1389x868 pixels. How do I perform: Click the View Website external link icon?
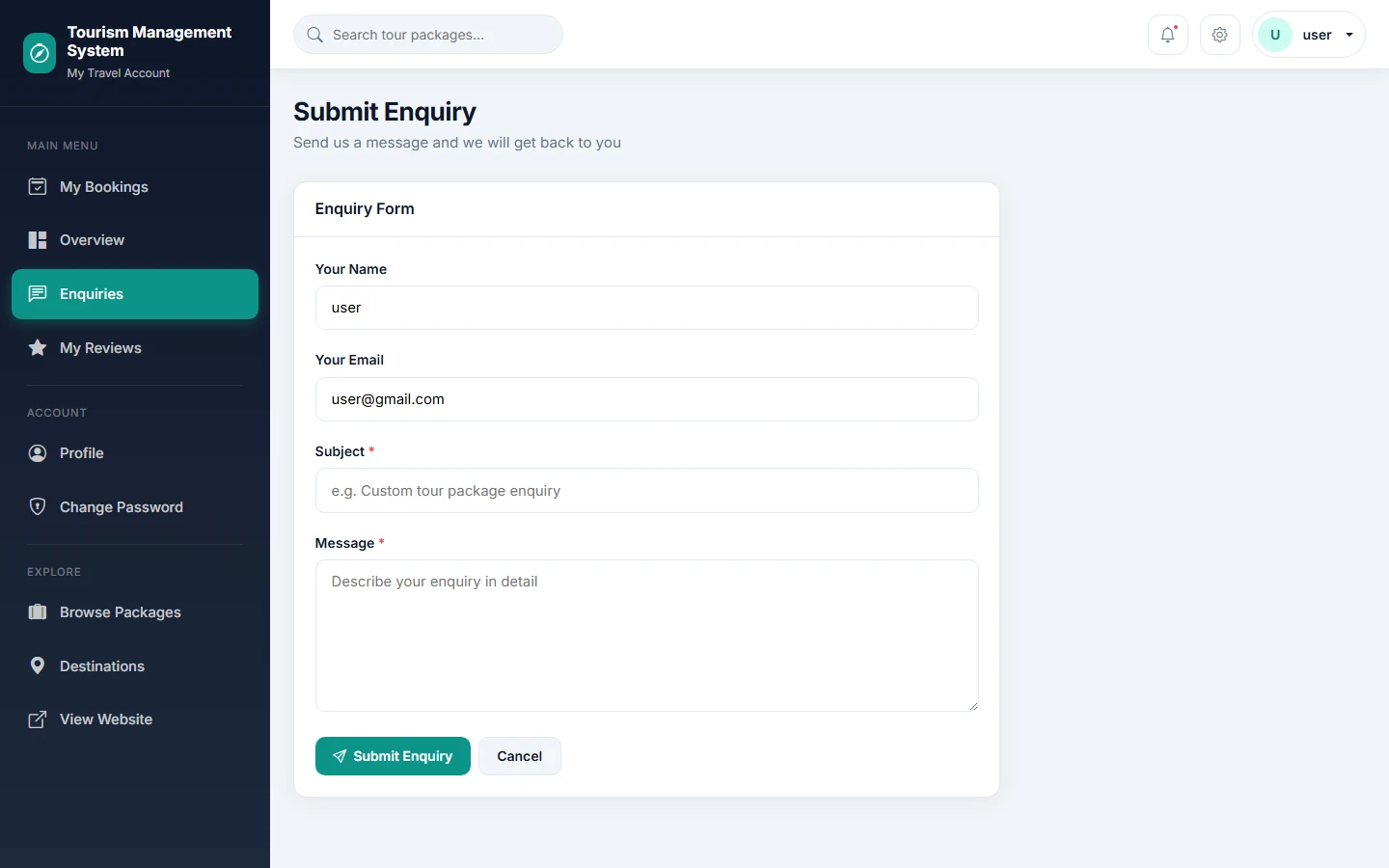[x=38, y=719]
